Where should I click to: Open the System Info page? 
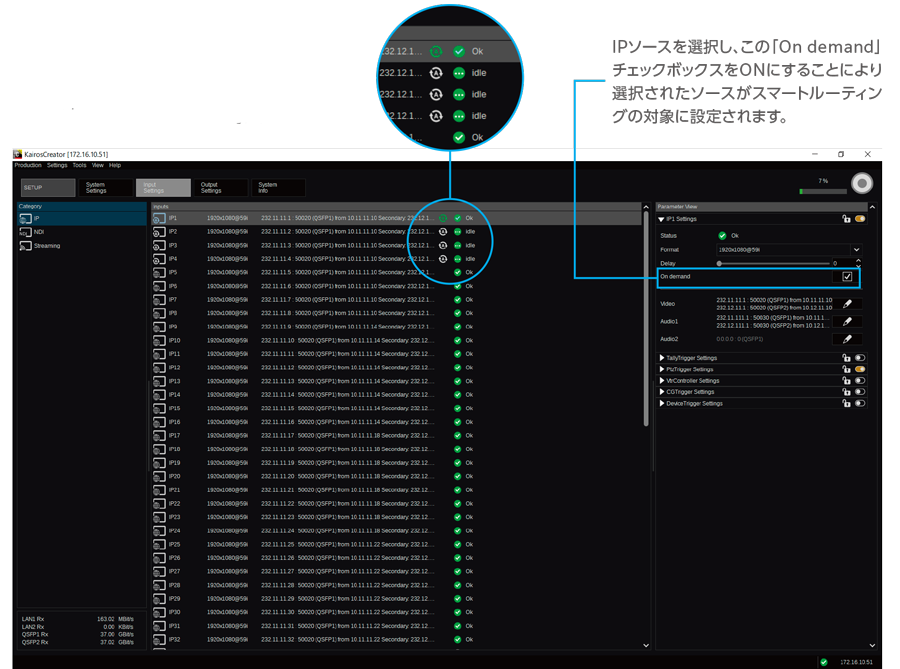pos(277,188)
